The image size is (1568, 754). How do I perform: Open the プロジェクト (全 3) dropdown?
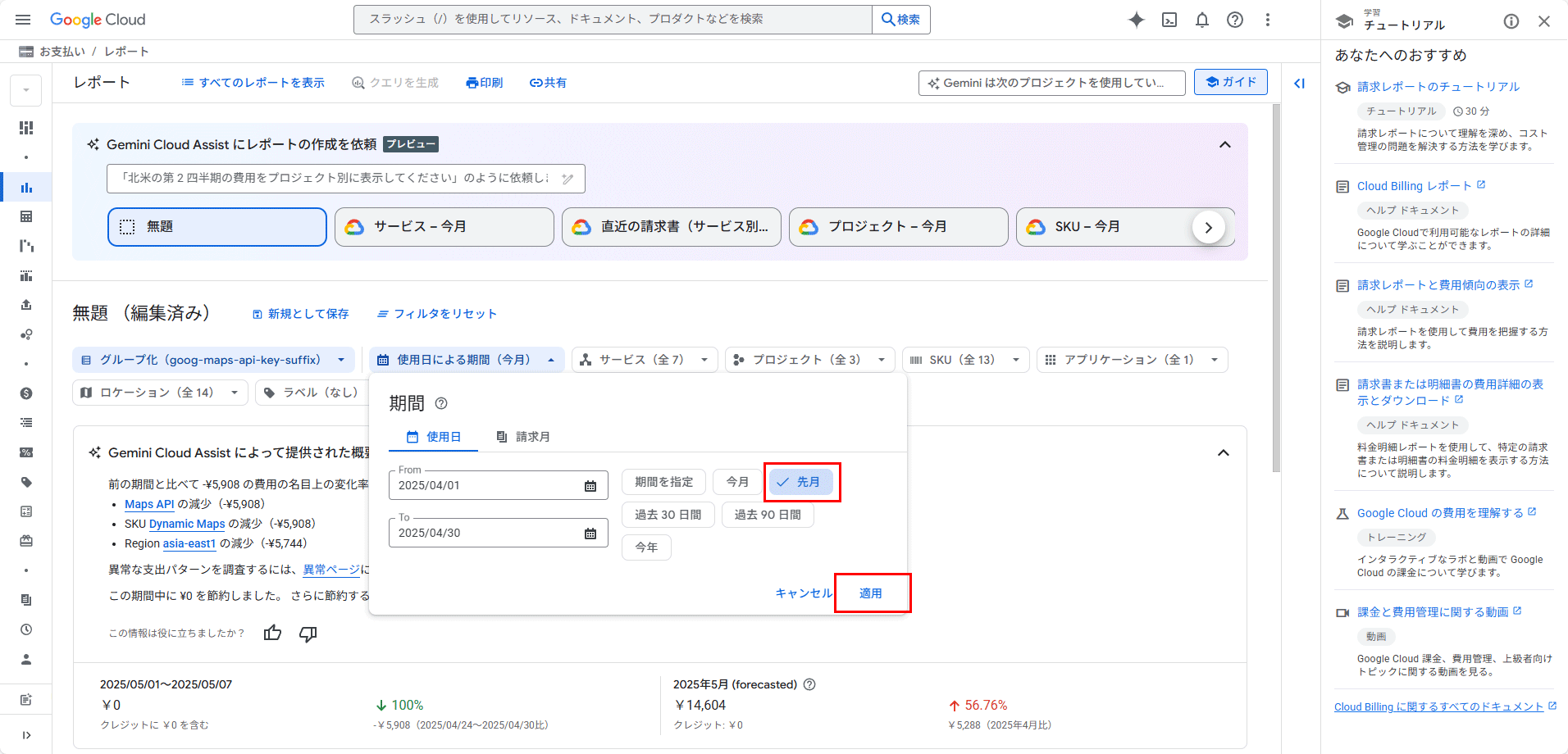coord(809,360)
